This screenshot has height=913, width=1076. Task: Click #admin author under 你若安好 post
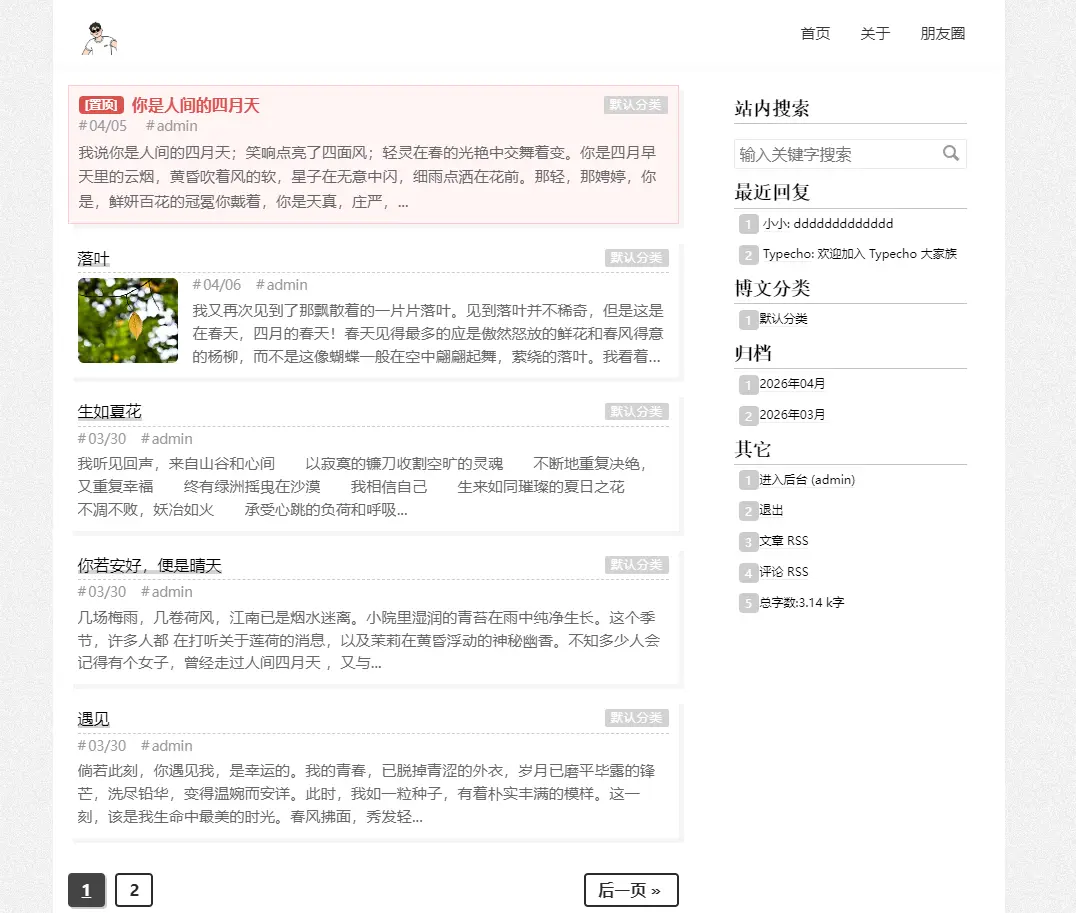[167, 592]
